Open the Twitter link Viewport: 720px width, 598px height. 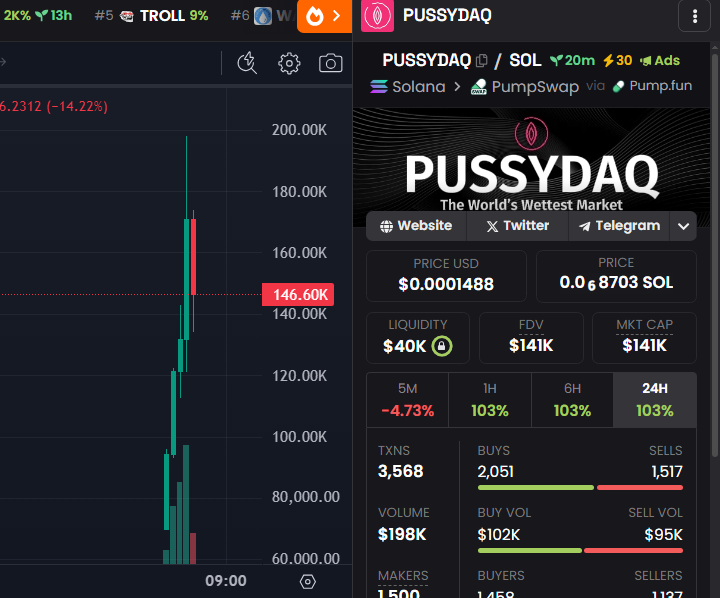(518, 226)
